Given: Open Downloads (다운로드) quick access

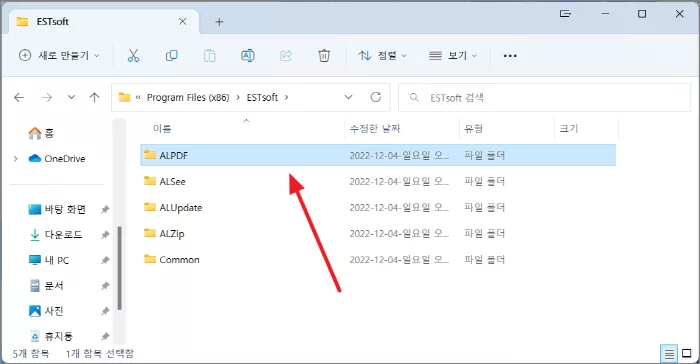Looking at the screenshot, I should click(55, 234).
